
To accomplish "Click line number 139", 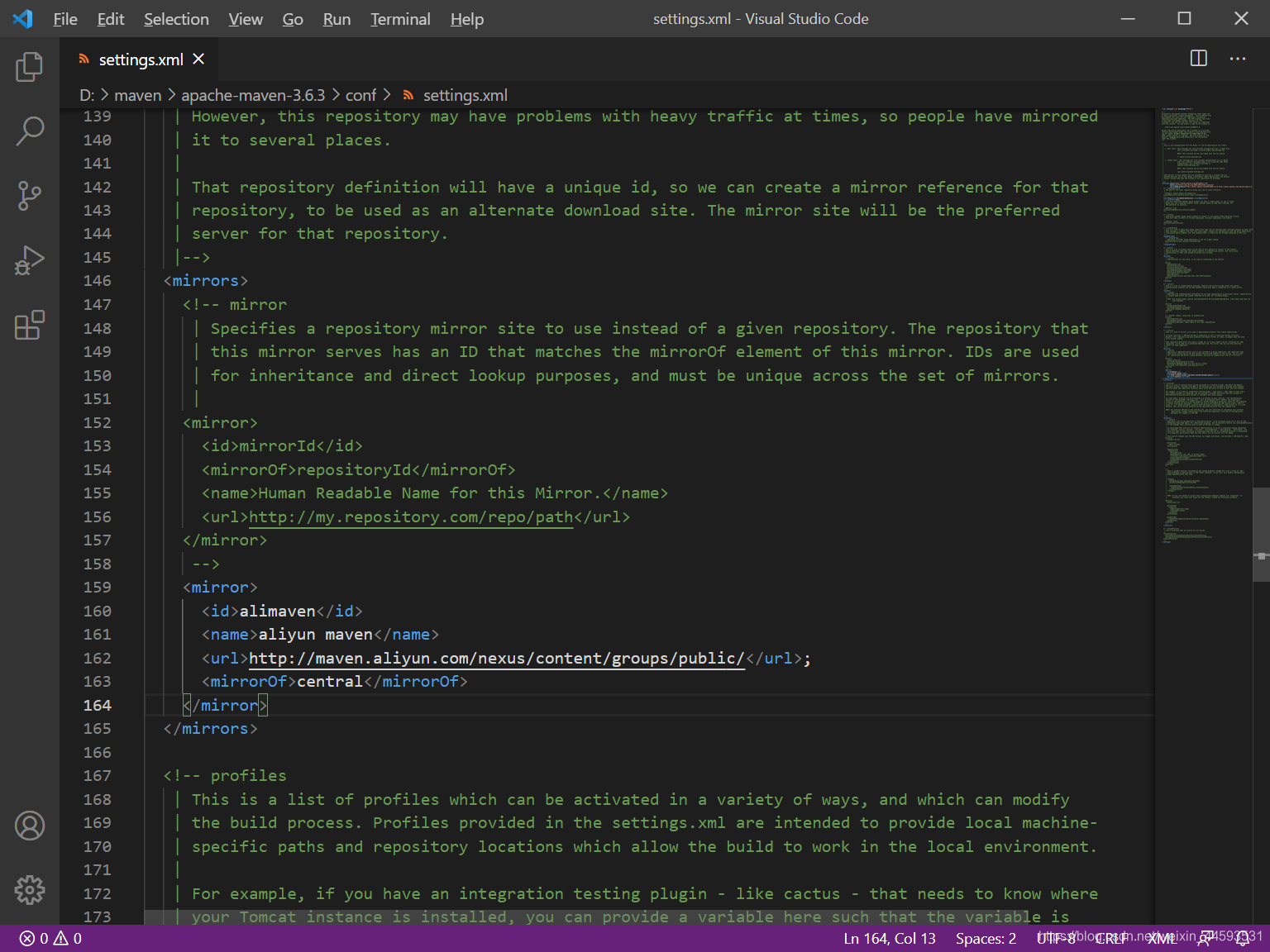I will click(97, 117).
